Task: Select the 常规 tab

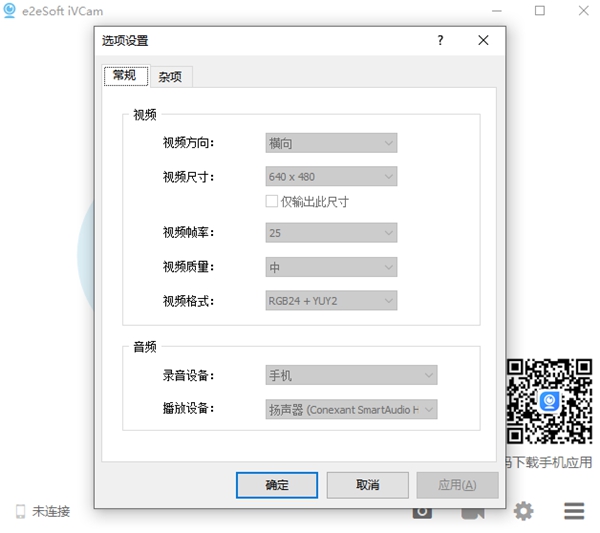Action: 126,76
